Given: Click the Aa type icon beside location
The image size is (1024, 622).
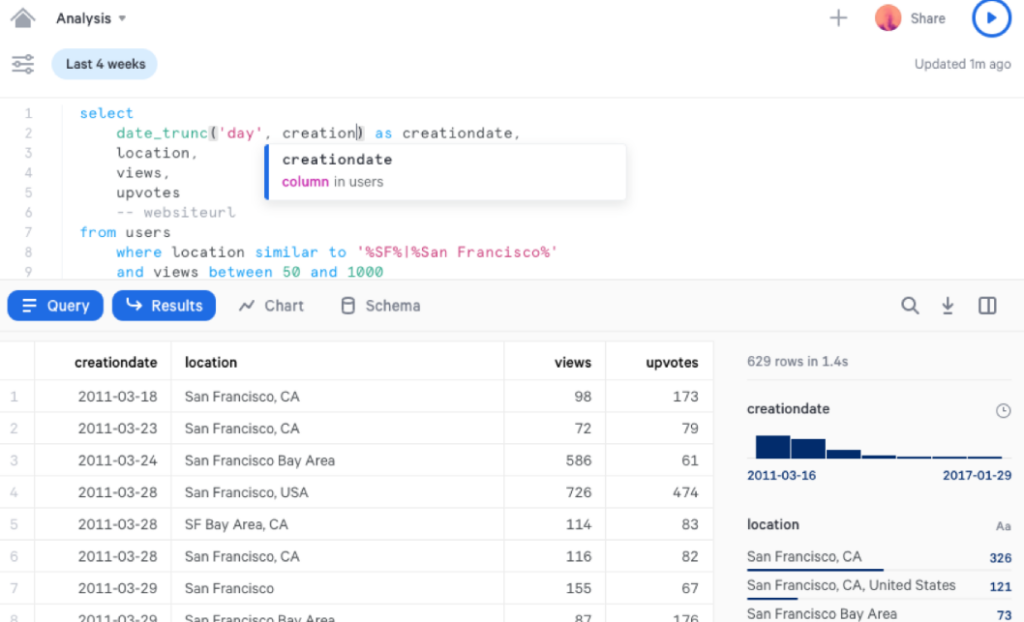Looking at the screenshot, I should tap(1002, 526).
